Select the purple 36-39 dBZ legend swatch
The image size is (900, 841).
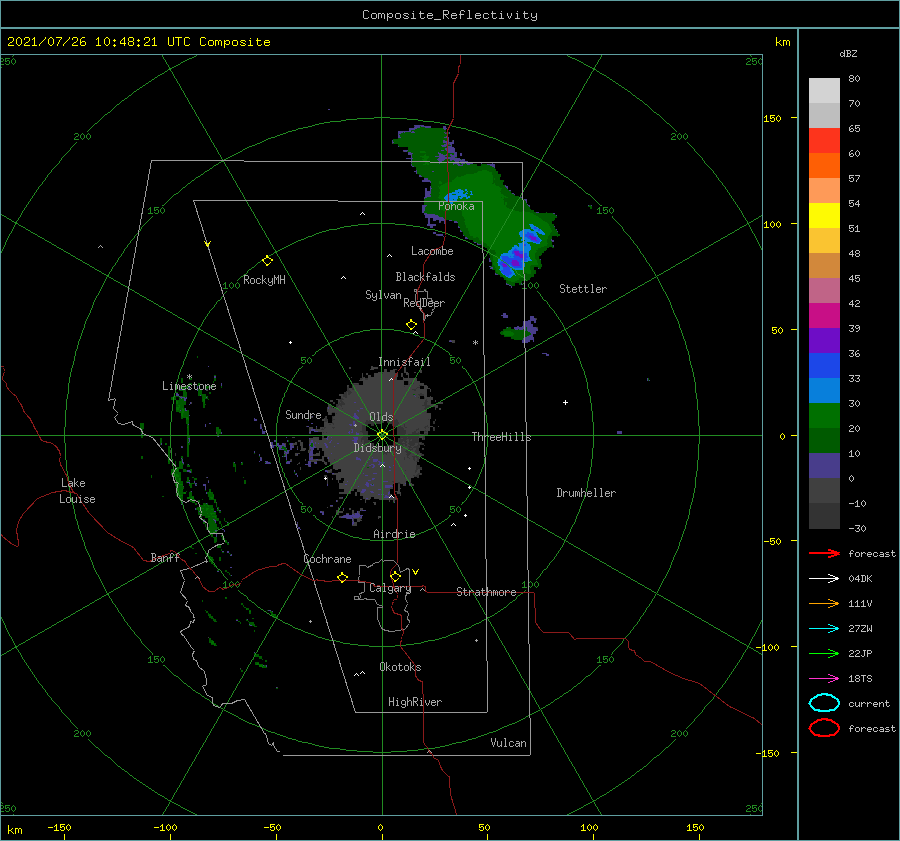point(824,340)
